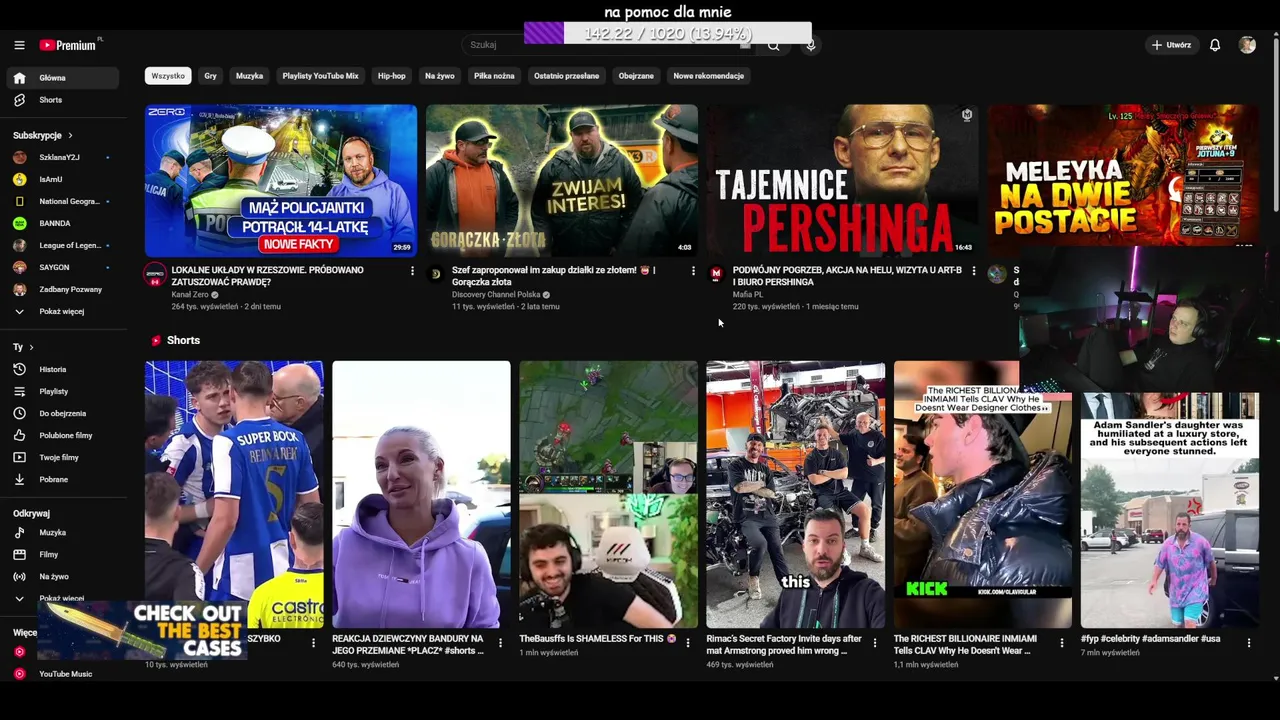
Task: Open Zadbany Pozwany subscription channel
Action: (x=62, y=289)
